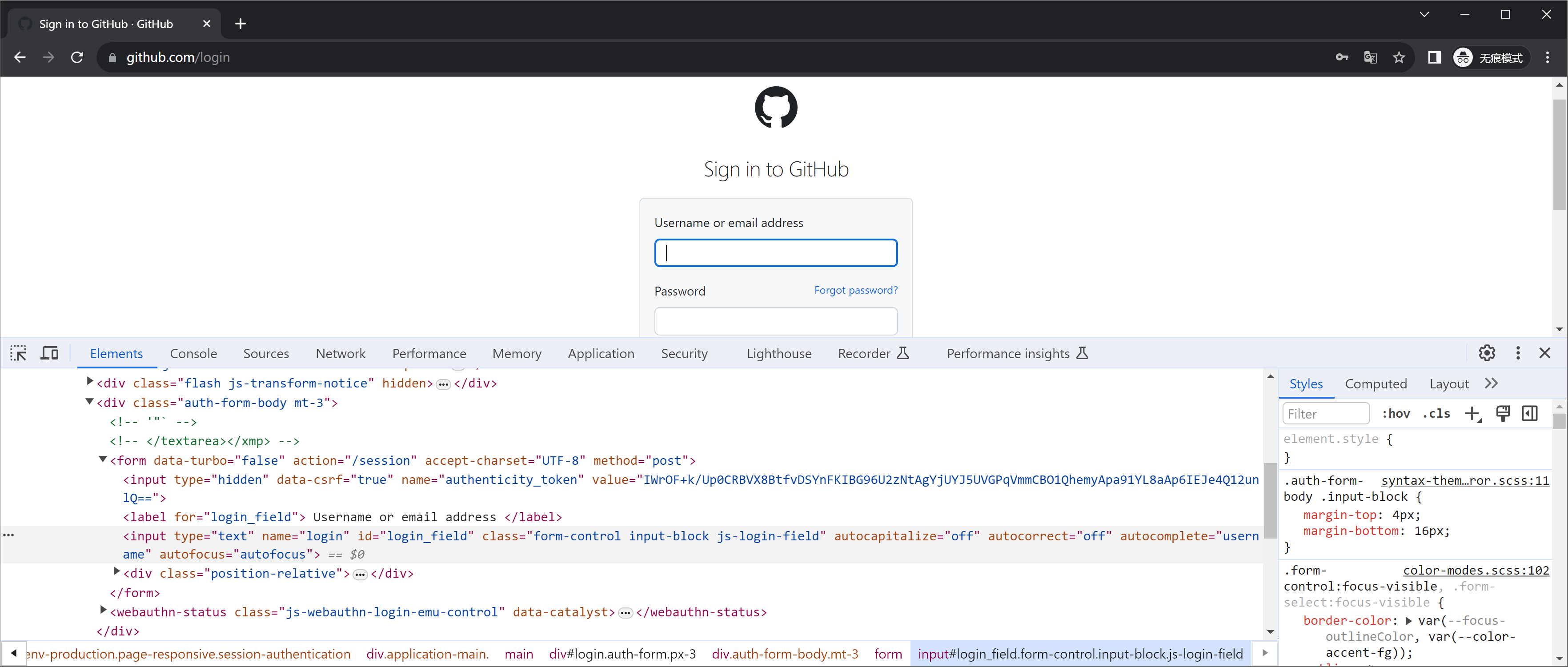This screenshot has width=1568, height=667.
Task: Switch to the Layout pane
Action: click(1449, 384)
